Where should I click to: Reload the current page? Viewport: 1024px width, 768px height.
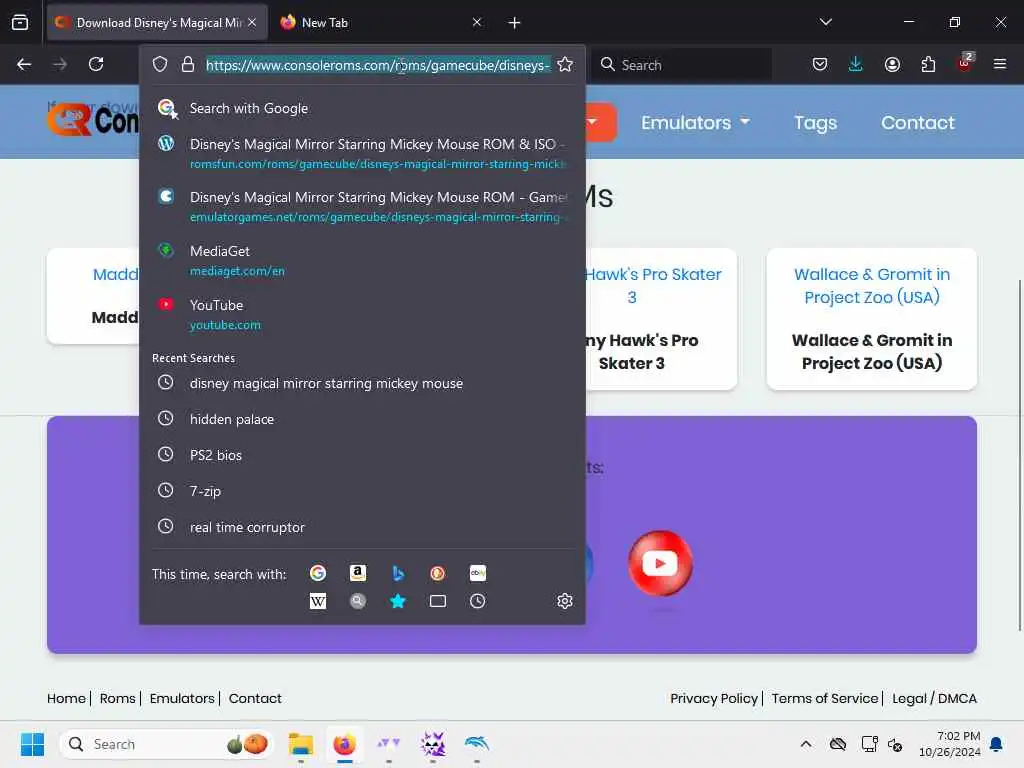click(96, 64)
